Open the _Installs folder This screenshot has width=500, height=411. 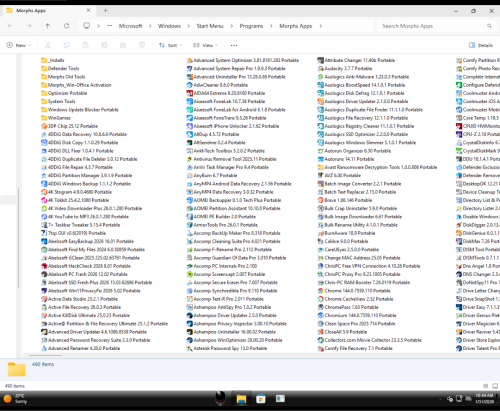click(53, 60)
